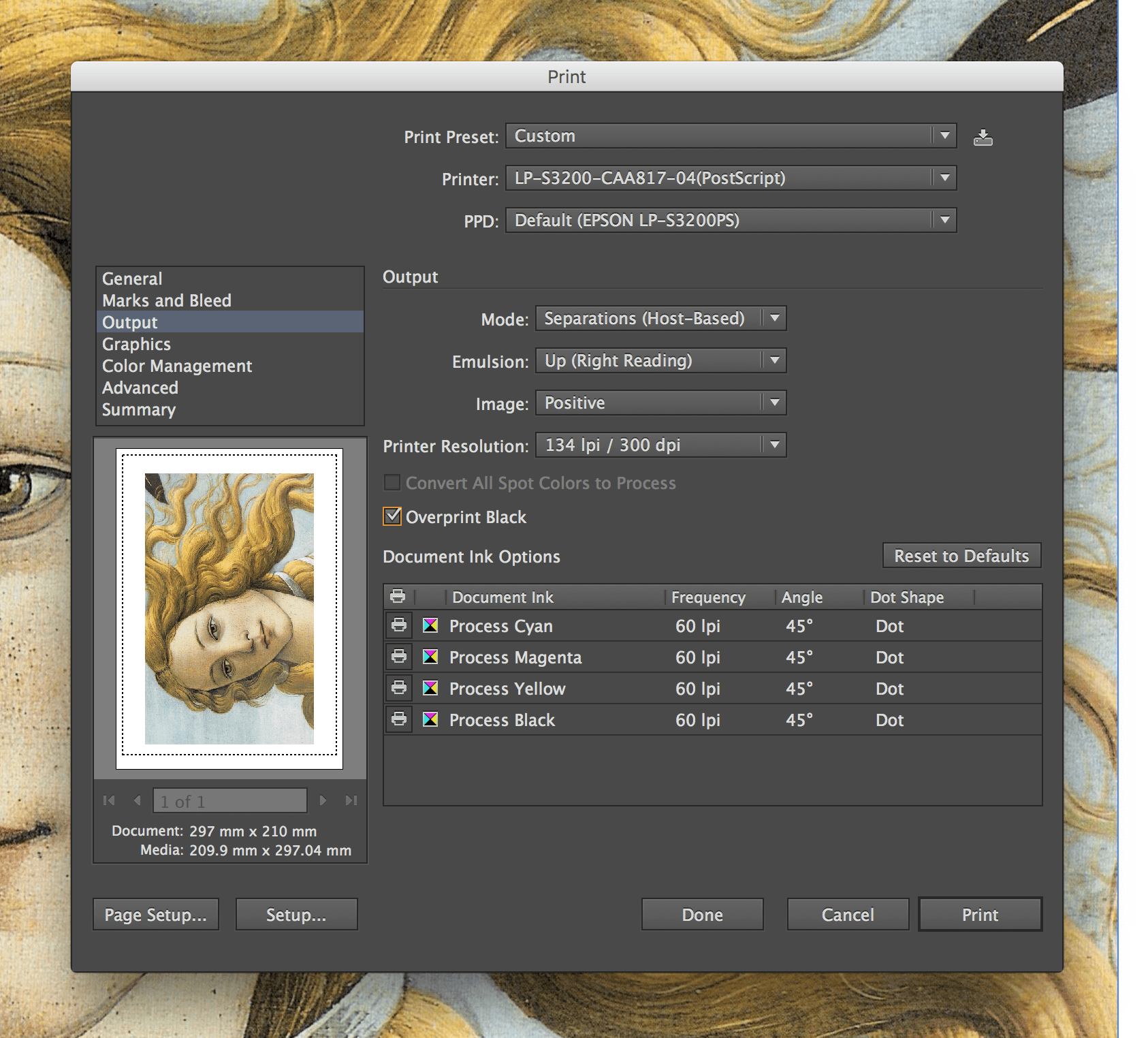
Task: Check Convert All Spot Colors to Process
Action: (x=392, y=483)
